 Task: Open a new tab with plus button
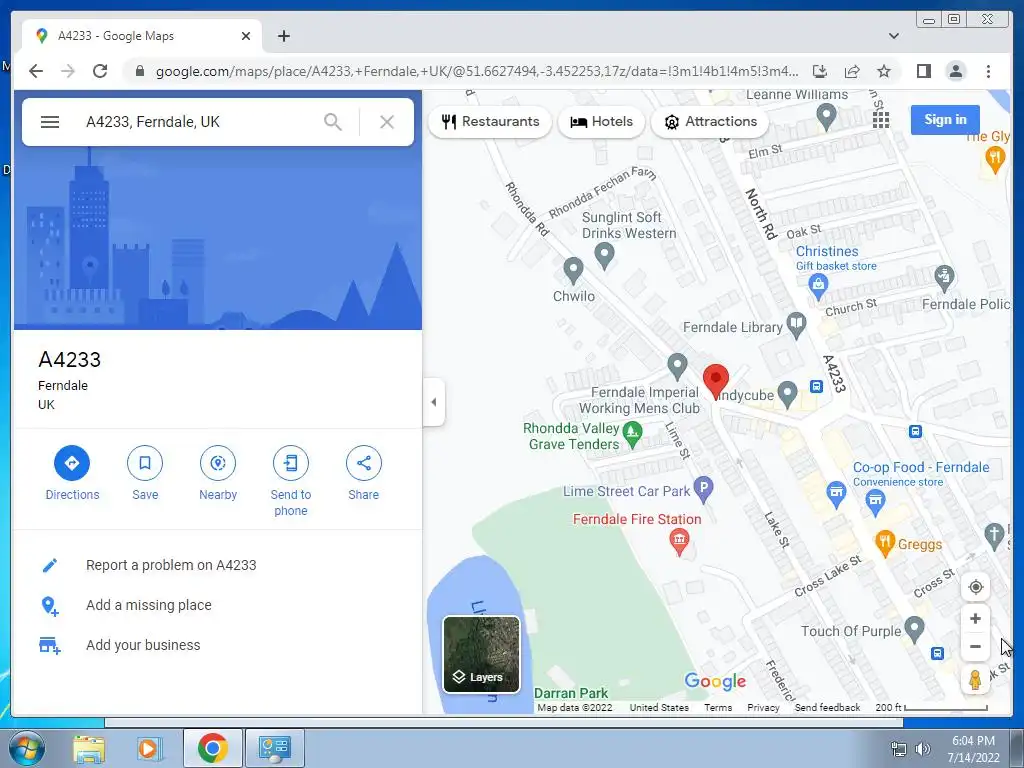click(x=283, y=36)
